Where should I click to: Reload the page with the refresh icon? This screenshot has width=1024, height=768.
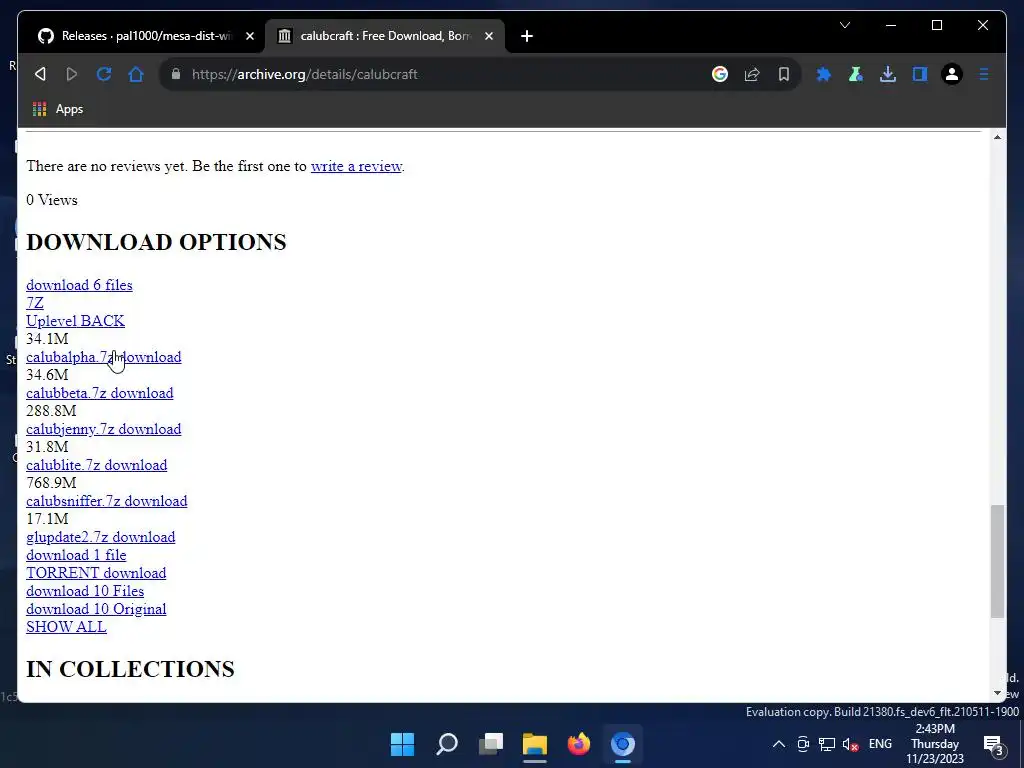[x=104, y=74]
